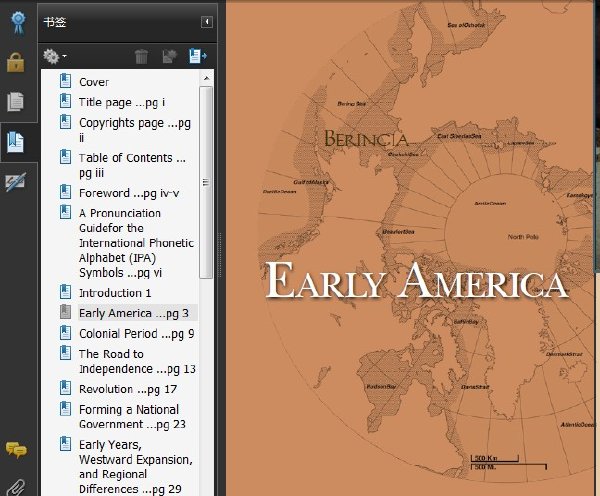
Task: Click the bookmark icon beside Revolution
Action: pyautogui.click(x=65, y=388)
